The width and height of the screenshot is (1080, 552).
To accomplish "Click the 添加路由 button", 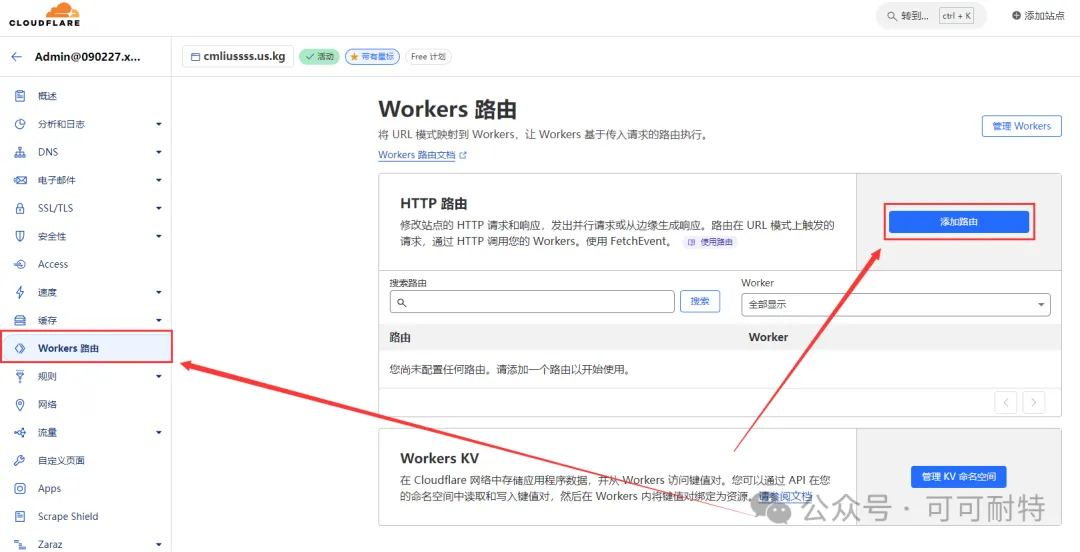I will 959,222.
